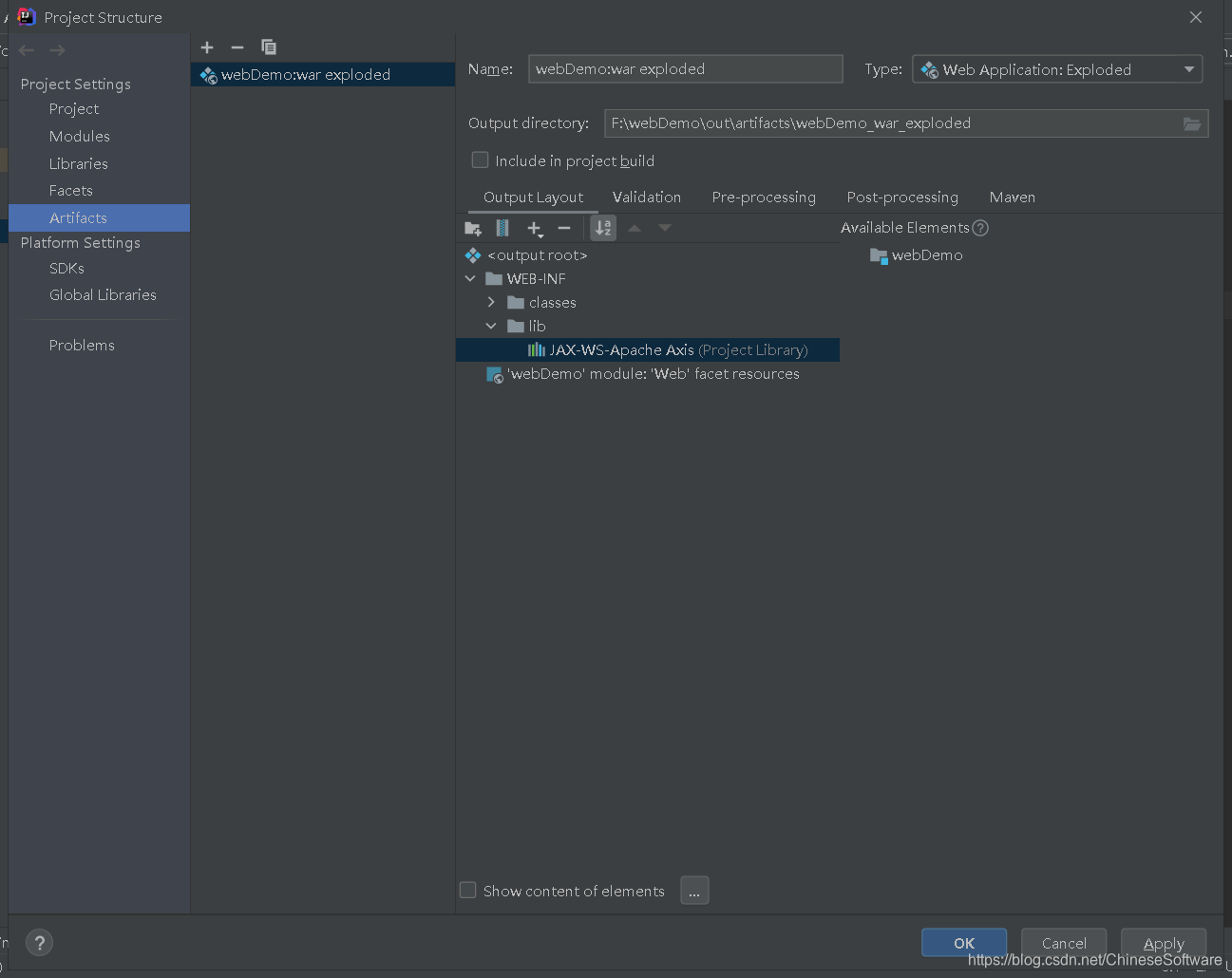
Task: Click the forward navigation arrow
Action: point(58,50)
